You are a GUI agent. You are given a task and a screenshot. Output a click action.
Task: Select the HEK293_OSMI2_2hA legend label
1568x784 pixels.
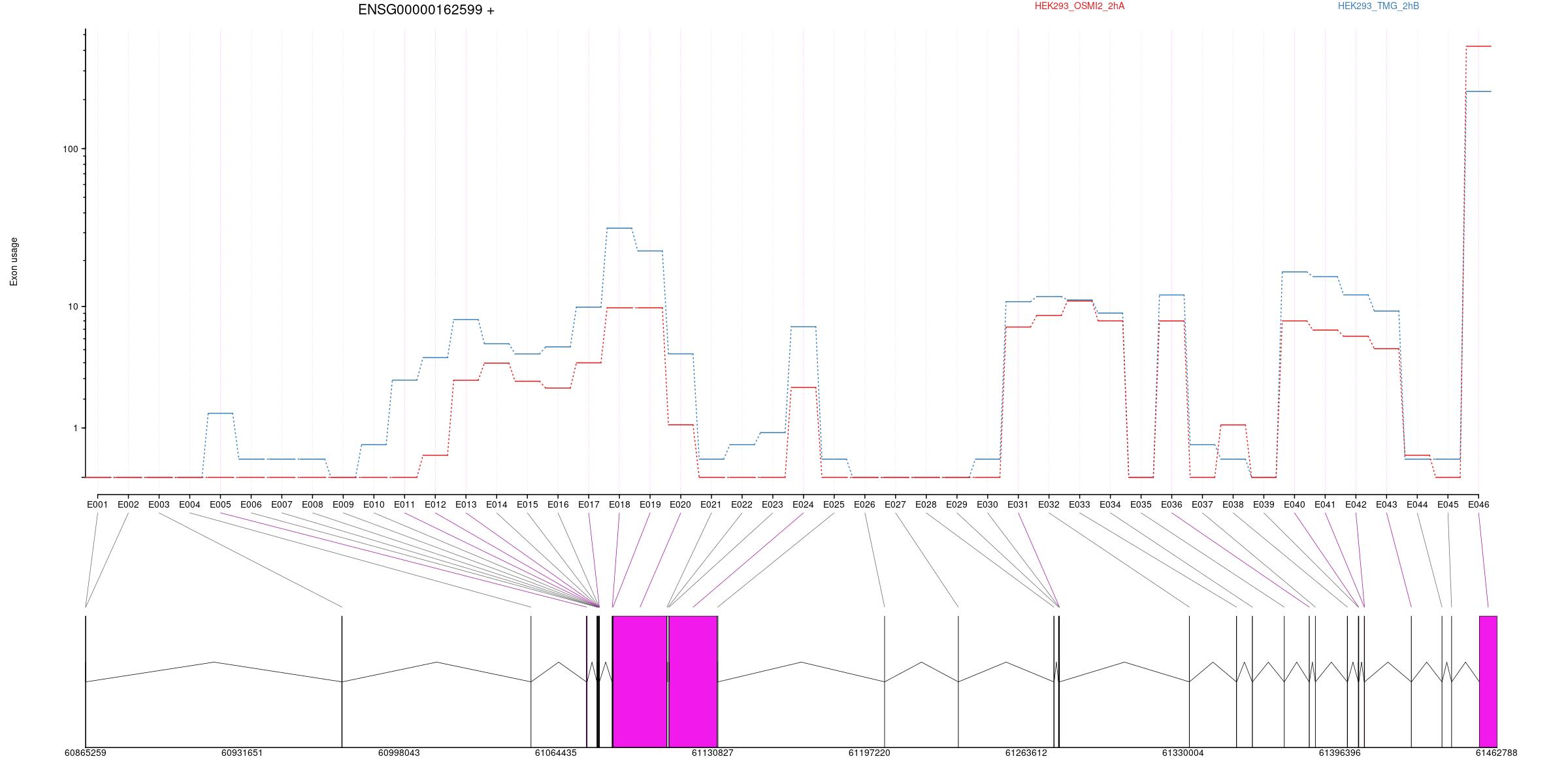click(x=1079, y=6)
